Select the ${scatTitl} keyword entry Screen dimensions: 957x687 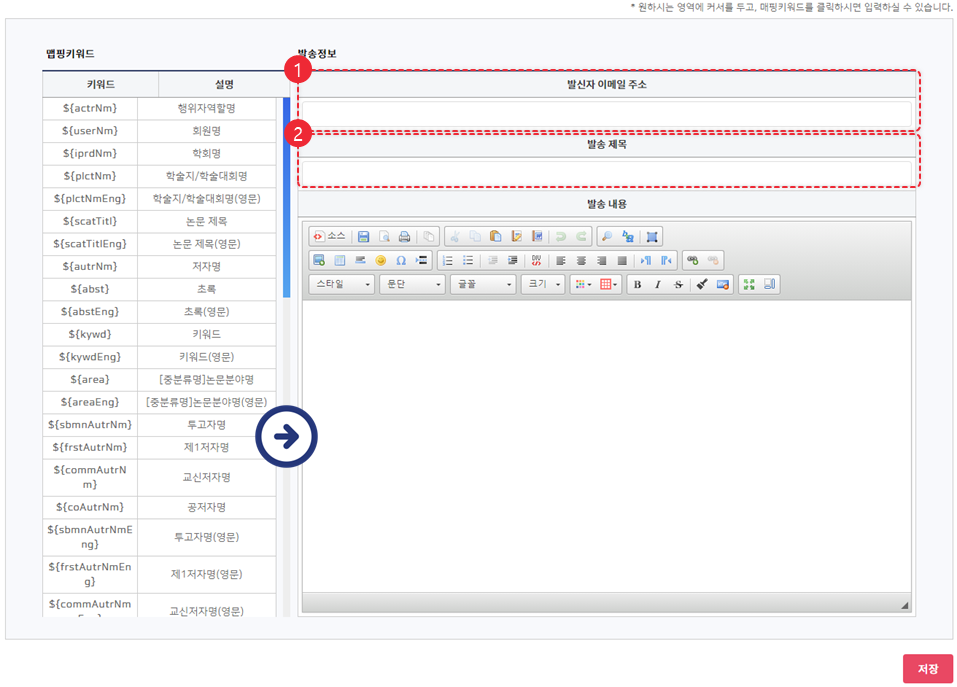pos(90,221)
